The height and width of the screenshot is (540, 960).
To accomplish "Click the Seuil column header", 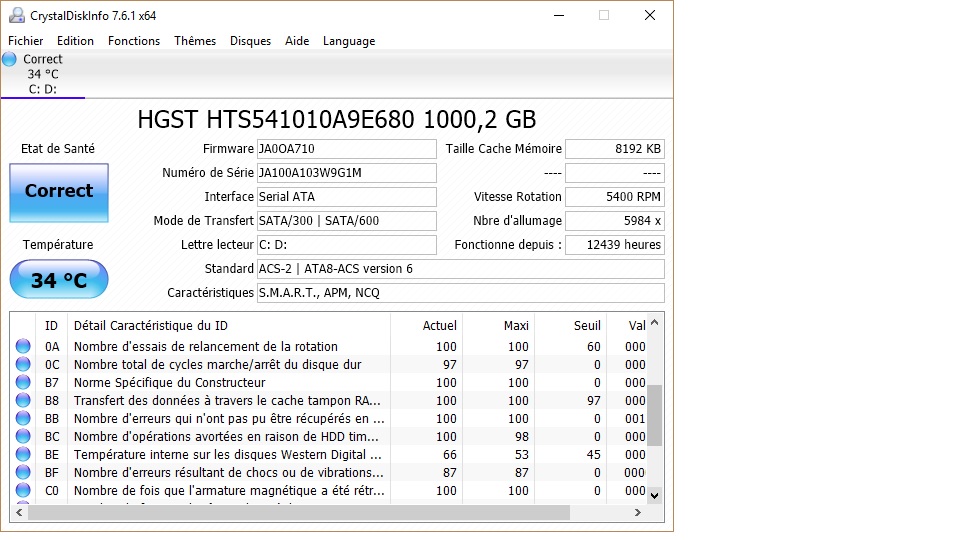I will (570, 326).
